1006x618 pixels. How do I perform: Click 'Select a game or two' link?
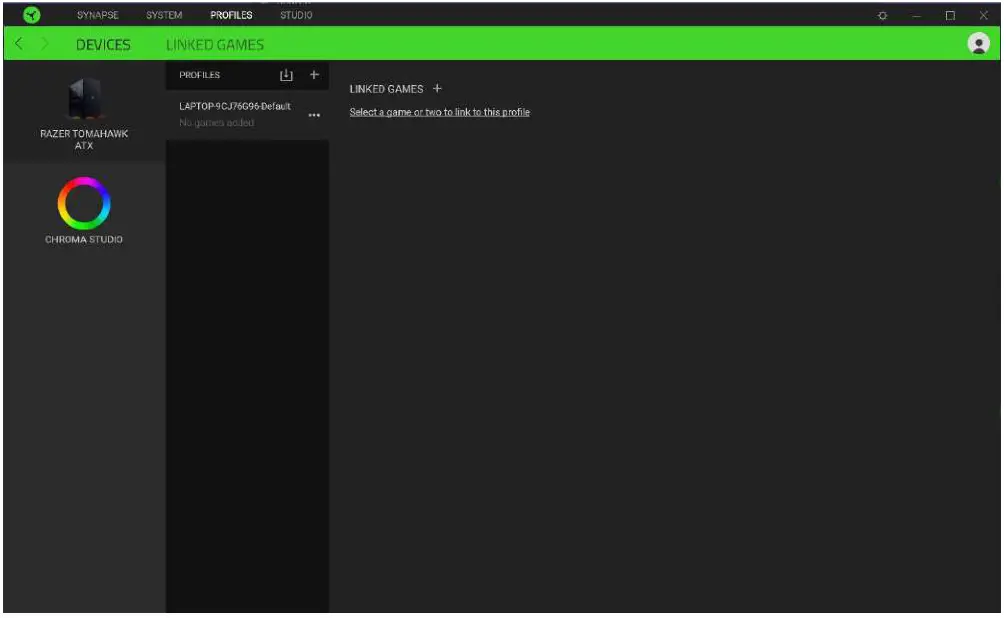[439, 112]
